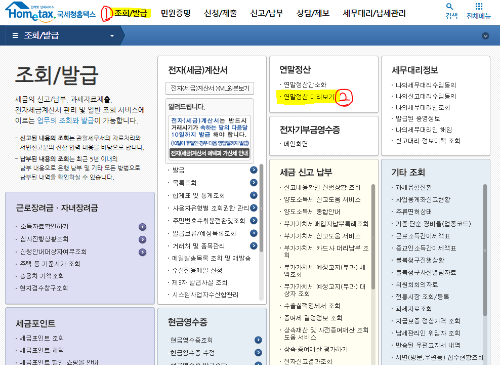Open the 양도소득세 신고도움 서비스 link
500x365 pixels.
(322, 200)
